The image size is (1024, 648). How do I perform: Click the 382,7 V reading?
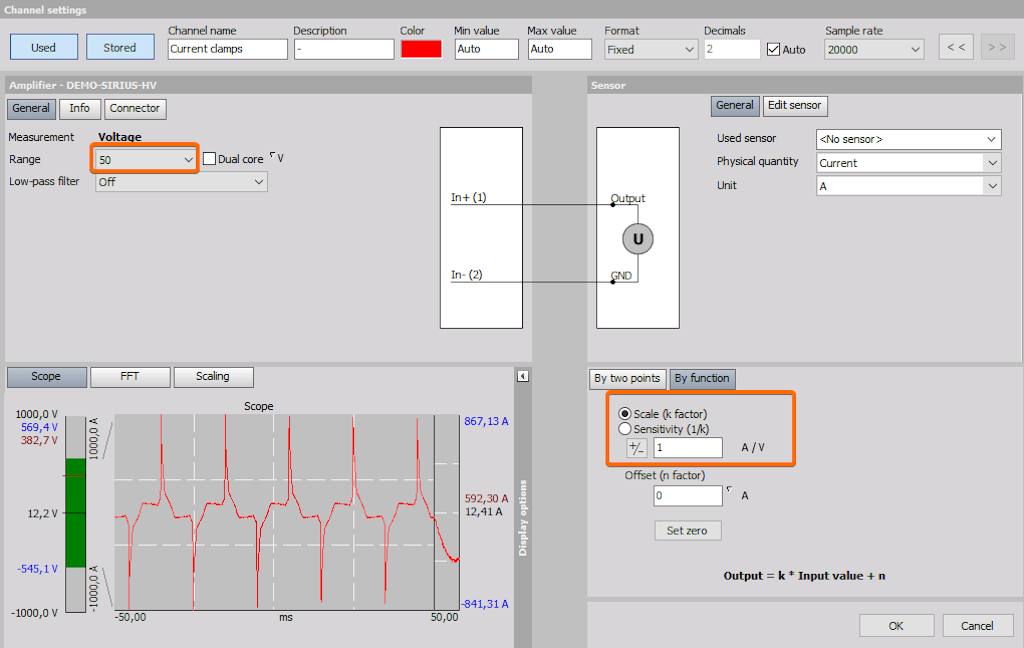(39, 440)
